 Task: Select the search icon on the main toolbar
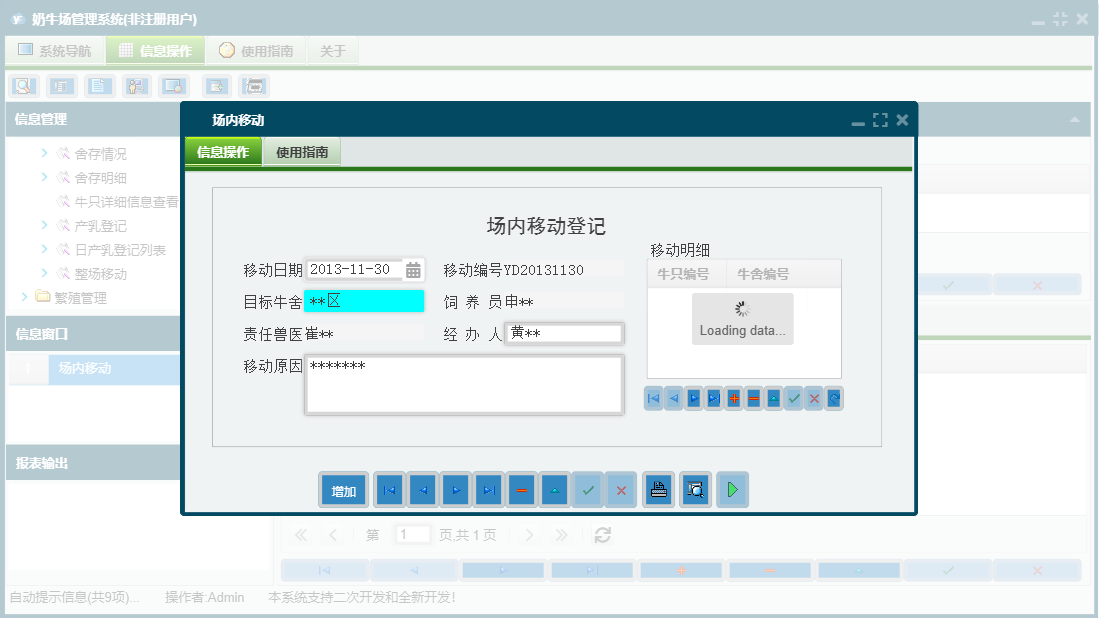22,86
